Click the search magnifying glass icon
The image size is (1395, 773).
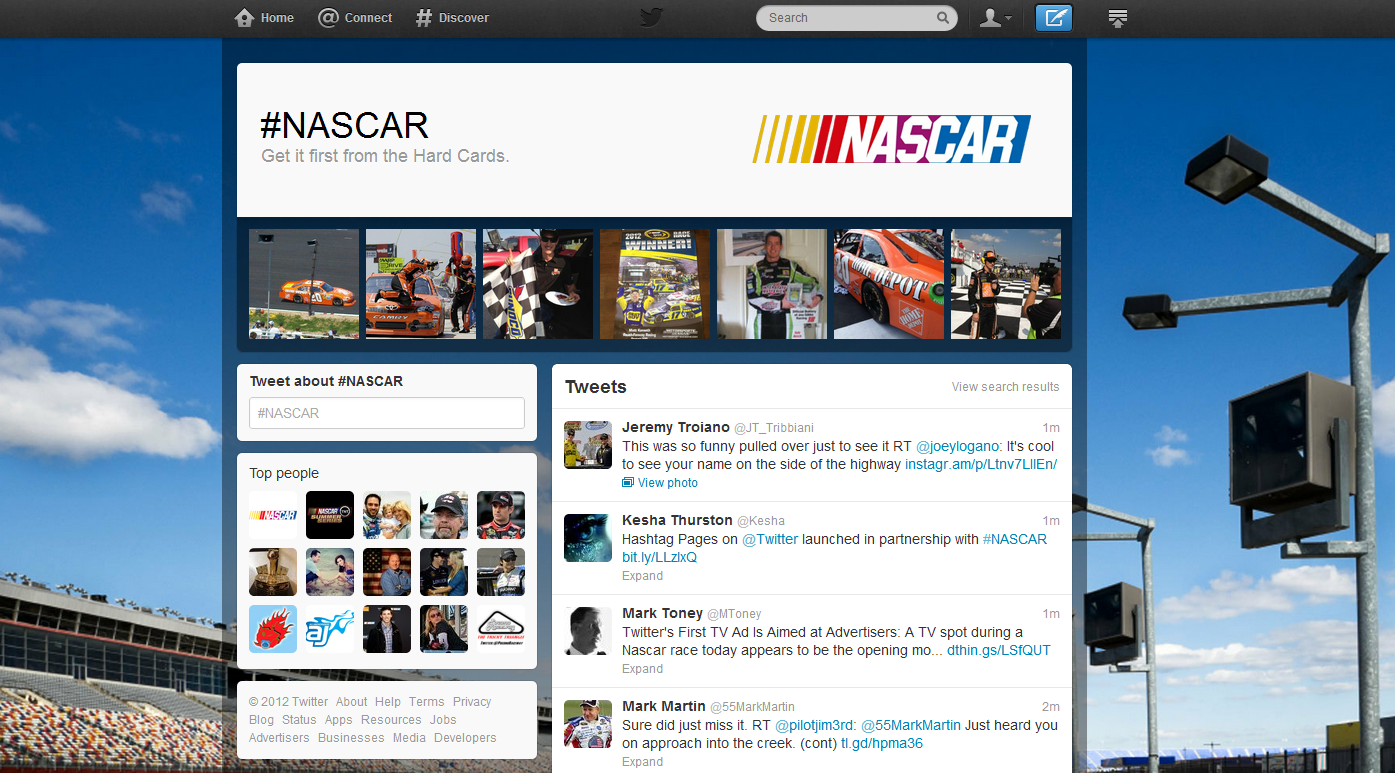coord(942,18)
